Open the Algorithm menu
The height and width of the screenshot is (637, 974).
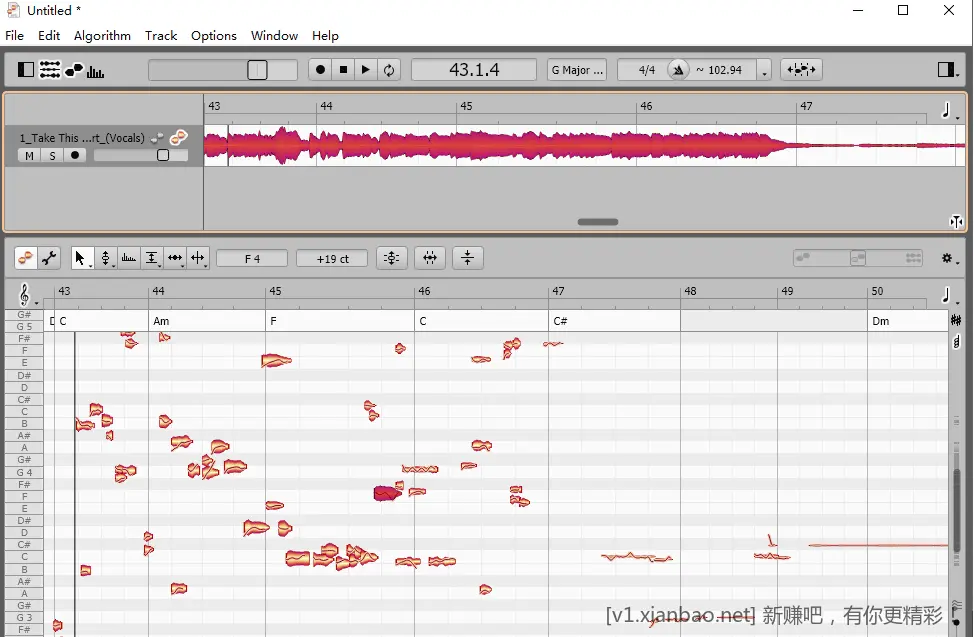click(x=101, y=35)
